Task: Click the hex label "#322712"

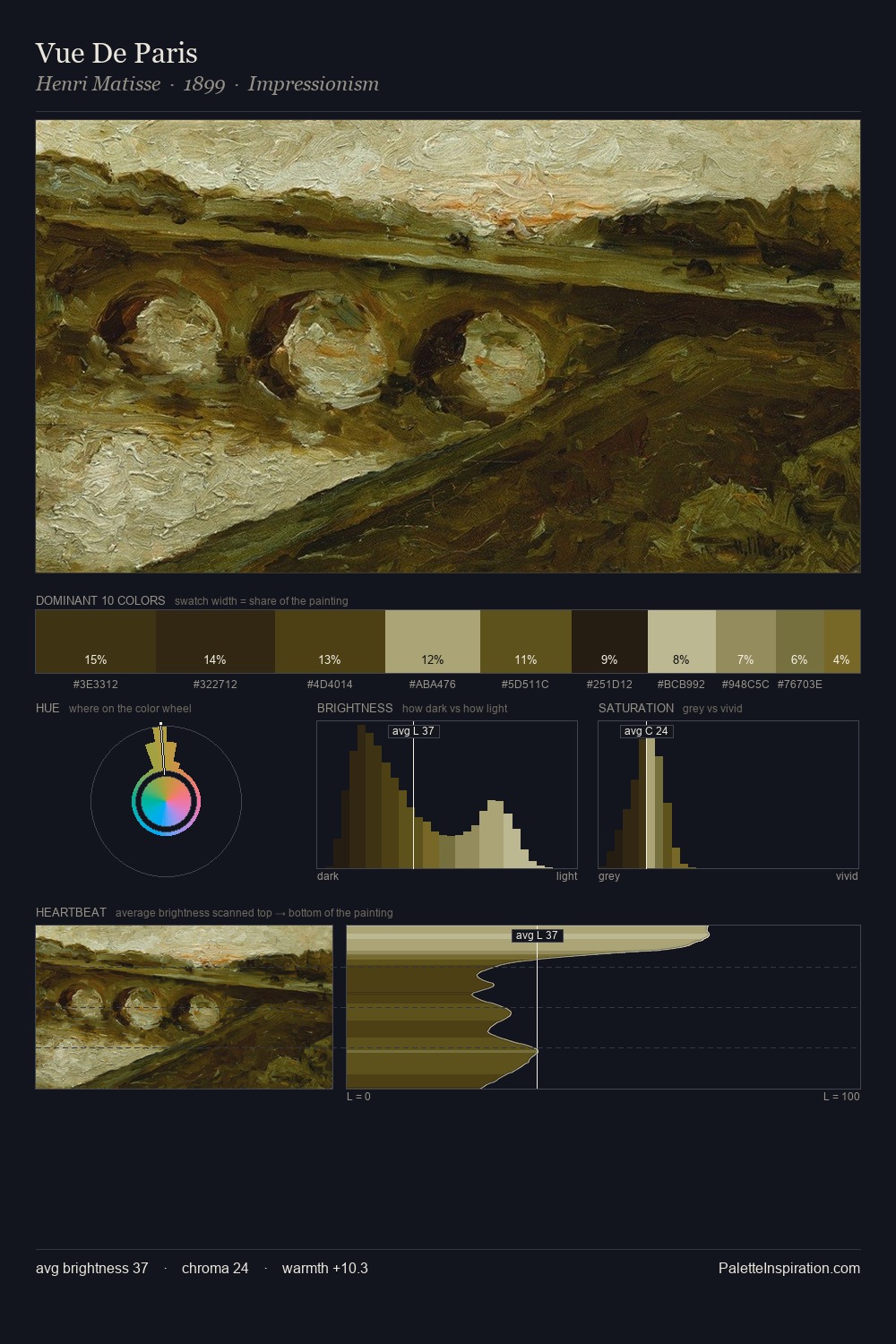Action: point(215,685)
